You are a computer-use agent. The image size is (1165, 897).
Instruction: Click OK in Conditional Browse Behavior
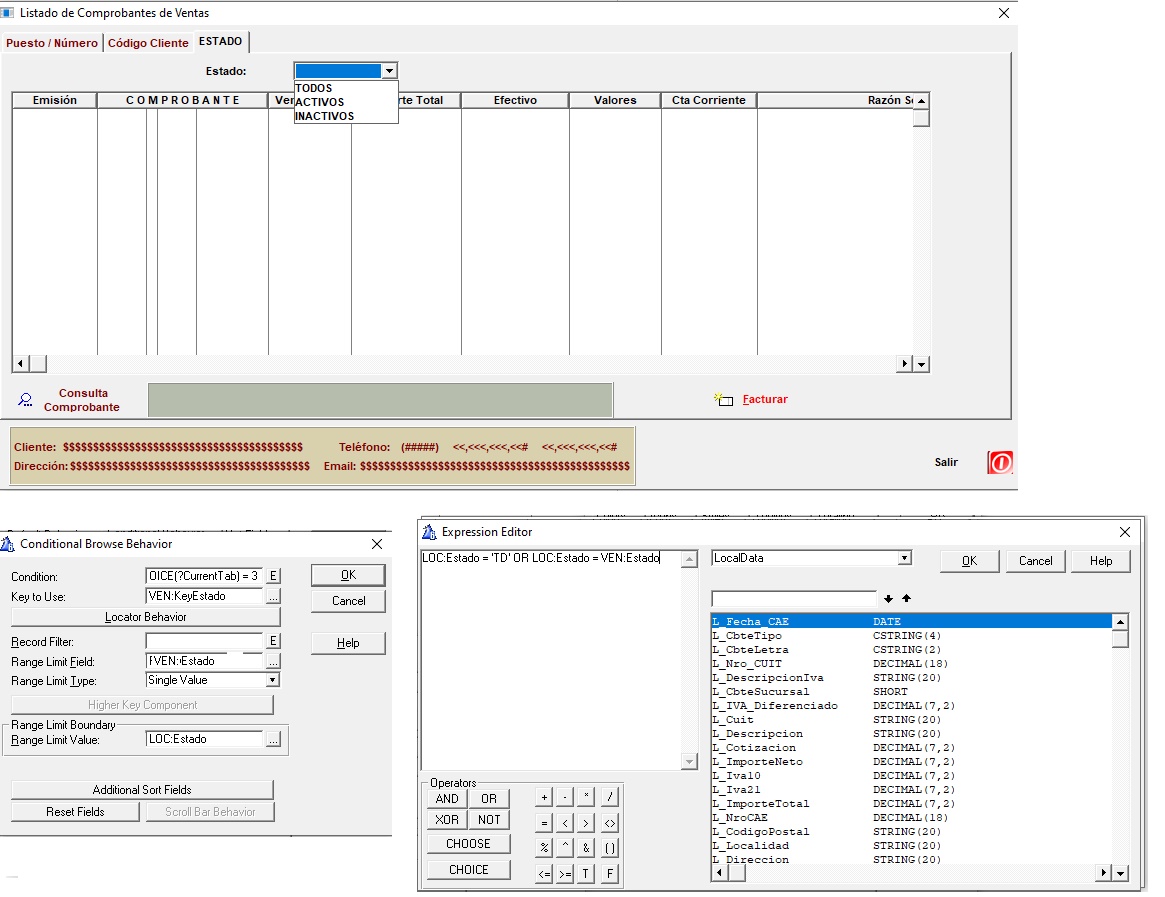[x=348, y=575]
